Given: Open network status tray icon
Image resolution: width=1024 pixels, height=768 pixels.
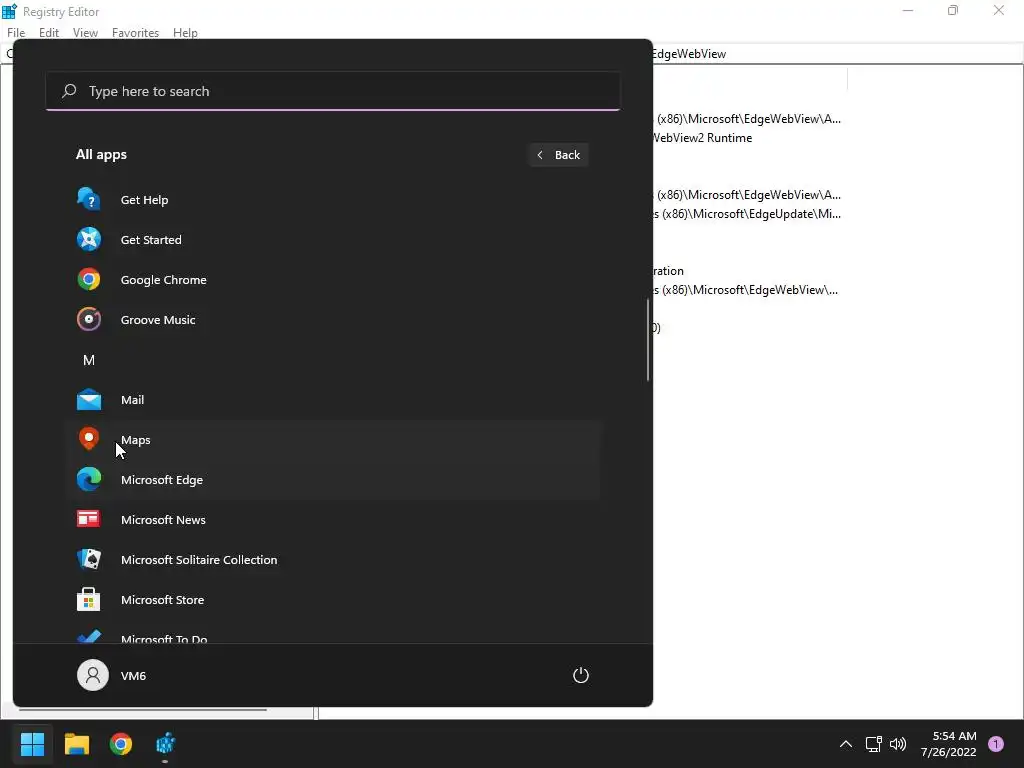Looking at the screenshot, I should click(x=873, y=744).
